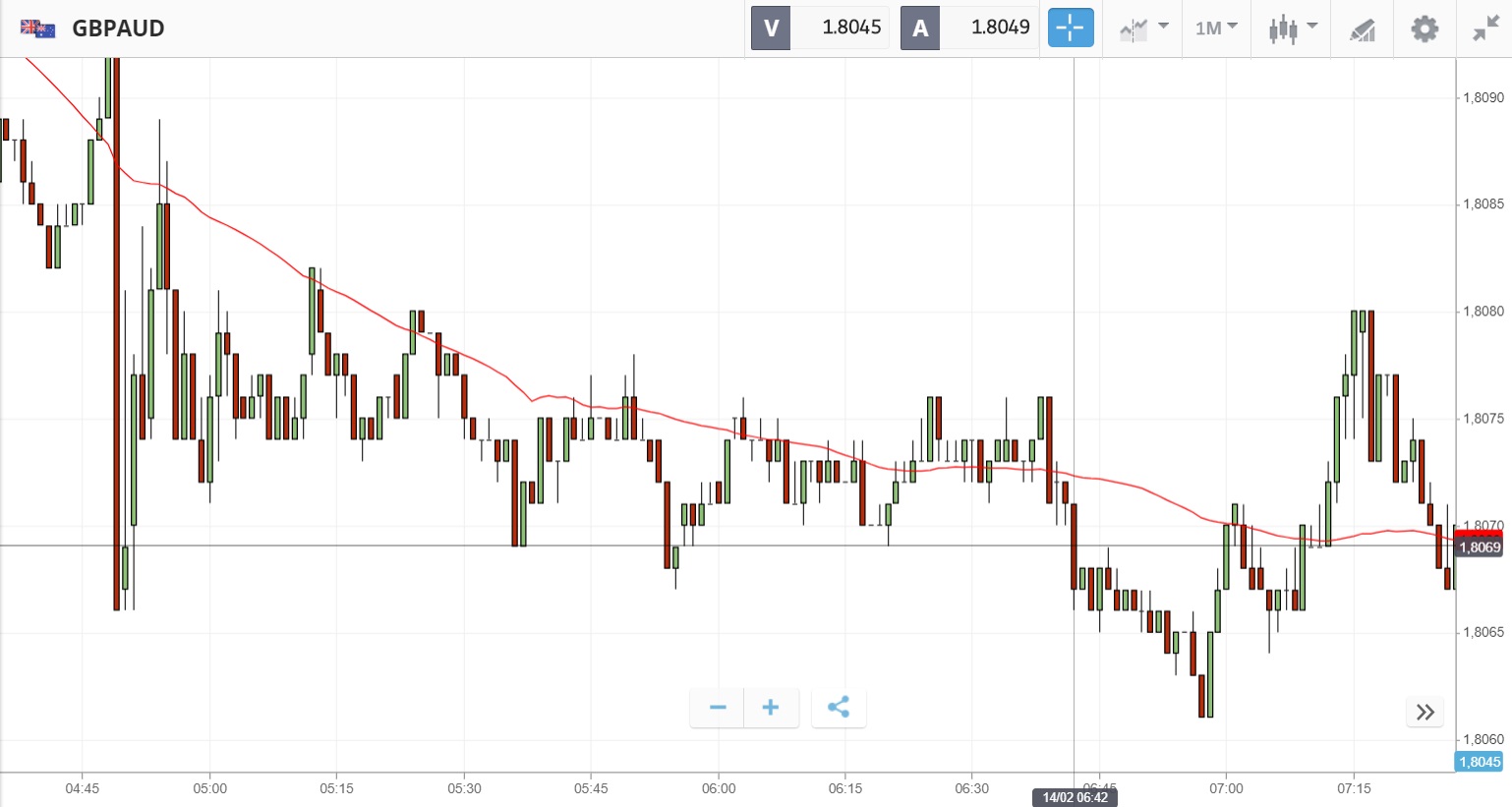This screenshot has width=1512, height=807.
Task: Zoom in the chart with plus
Action: pos(771,708)
